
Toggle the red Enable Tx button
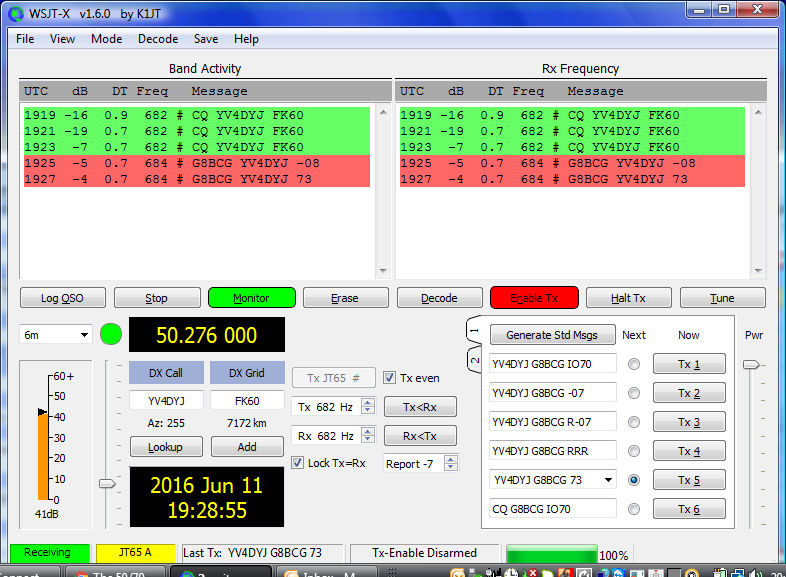pos(534,298)
